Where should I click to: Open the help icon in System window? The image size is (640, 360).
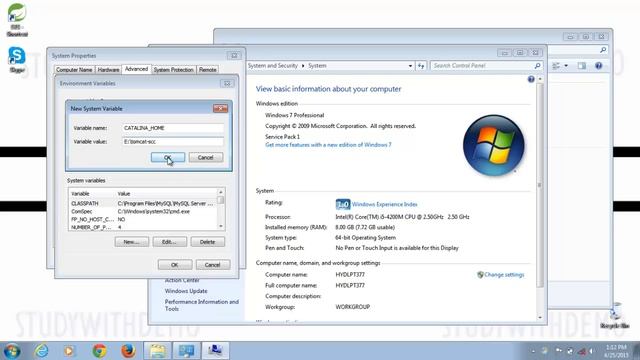click(x=531, y=79)
